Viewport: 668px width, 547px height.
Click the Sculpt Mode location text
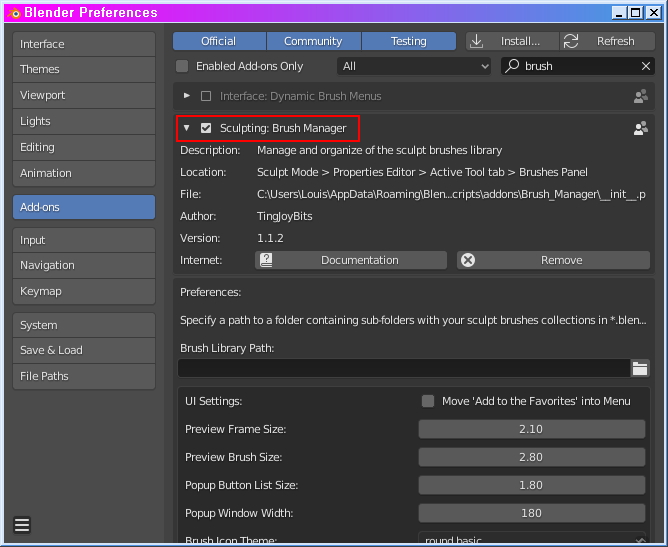pos(422,173)
